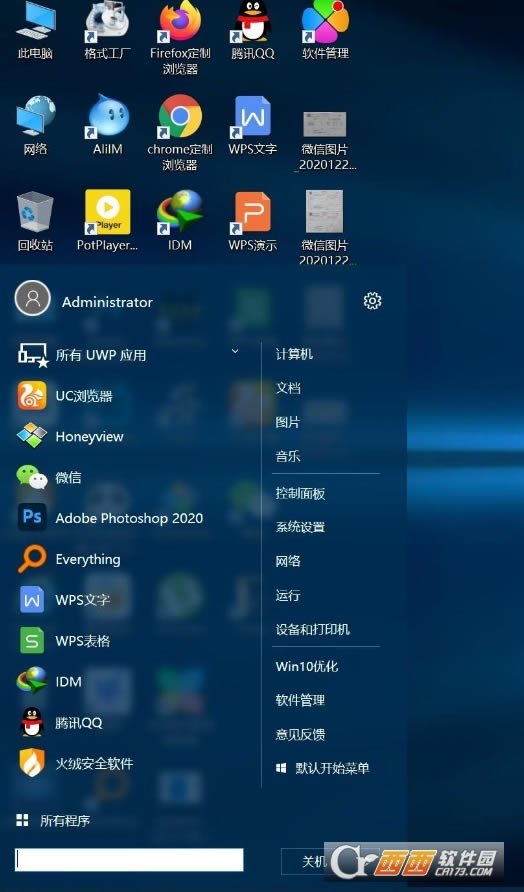Image resolution: width=524 pixels, height=892 pixels.
Task: Open 软件管理 in start menu column
Action: click(300, 700)
